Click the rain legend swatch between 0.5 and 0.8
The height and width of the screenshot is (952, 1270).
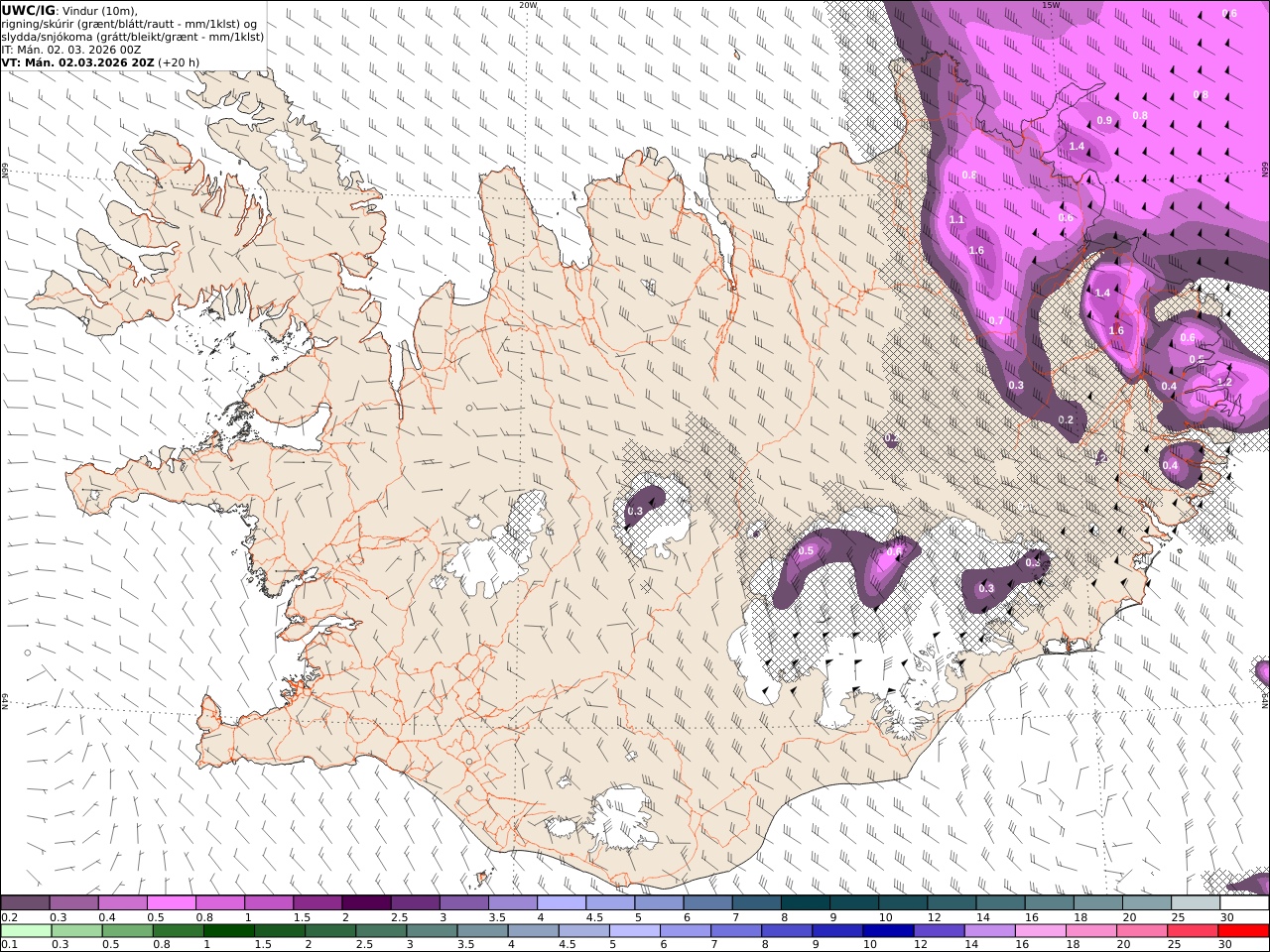pyautogui.click(x=127, y=931)
